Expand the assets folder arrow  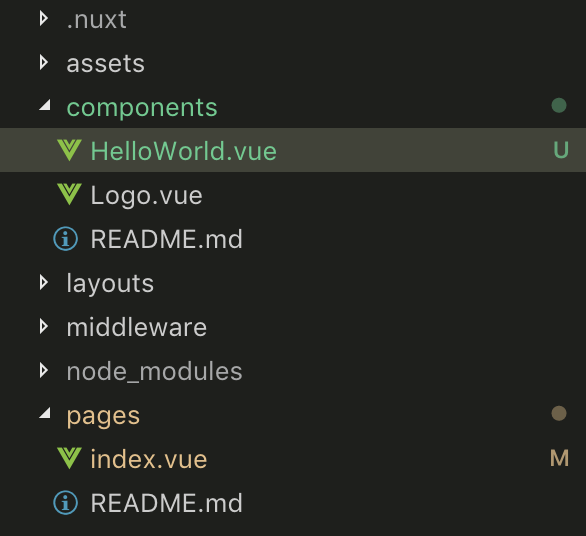pos(44,62)
